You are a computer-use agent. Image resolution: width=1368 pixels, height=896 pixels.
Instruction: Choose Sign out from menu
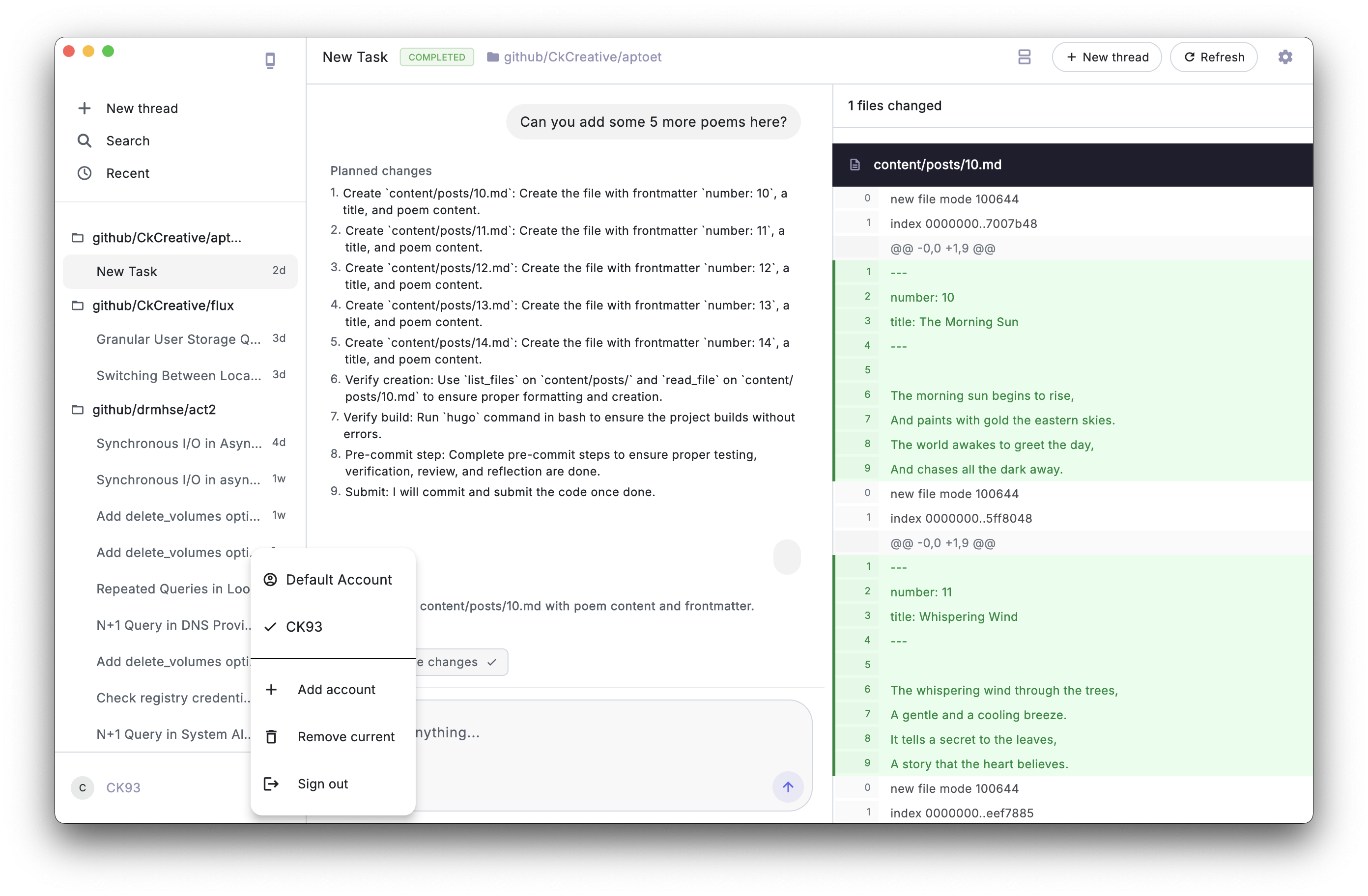click(x=333, y=784)
